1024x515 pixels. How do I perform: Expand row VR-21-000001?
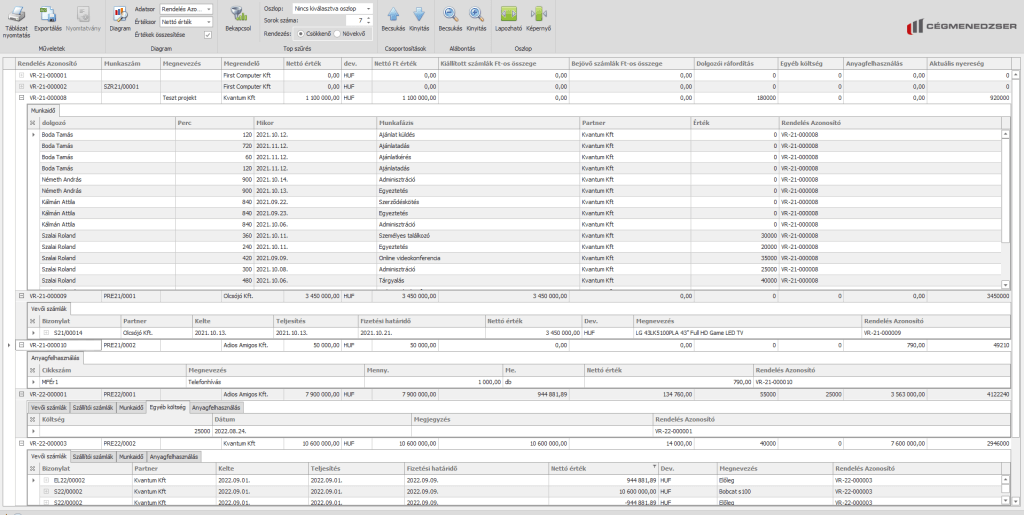pos(21,75)
